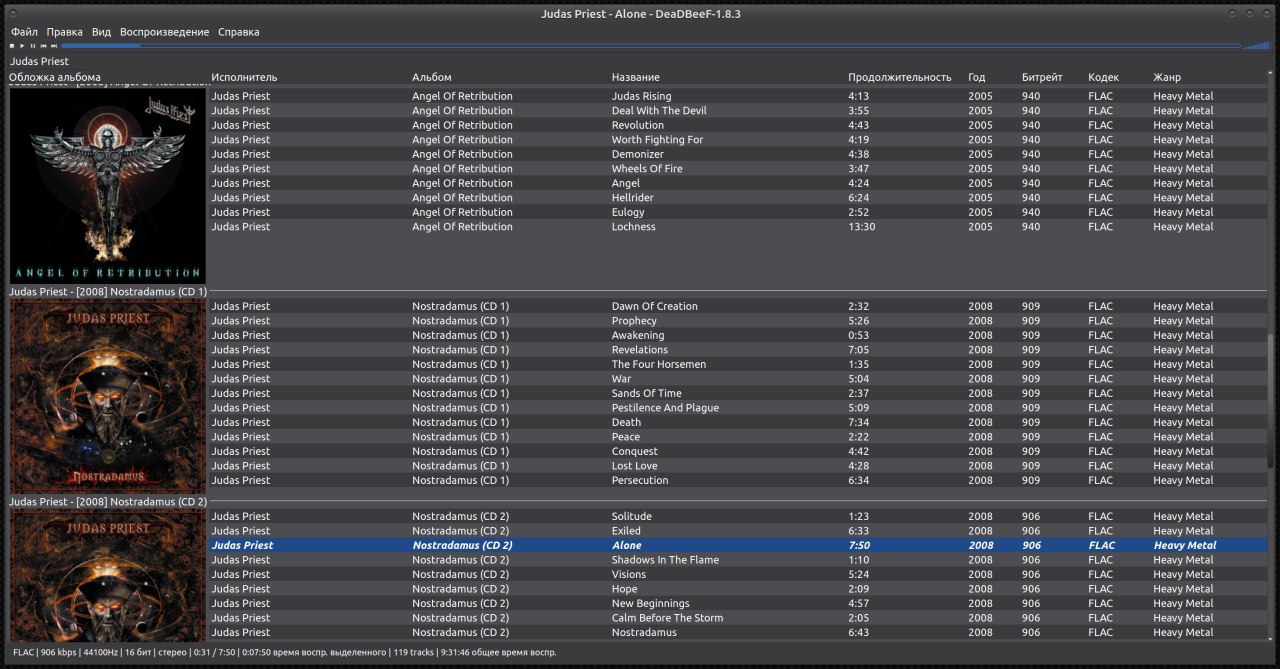Image resolution: width=1280 pixels, height=669 pixels.
Task: Click the Play button in toolbar
Action: (22, 46)
